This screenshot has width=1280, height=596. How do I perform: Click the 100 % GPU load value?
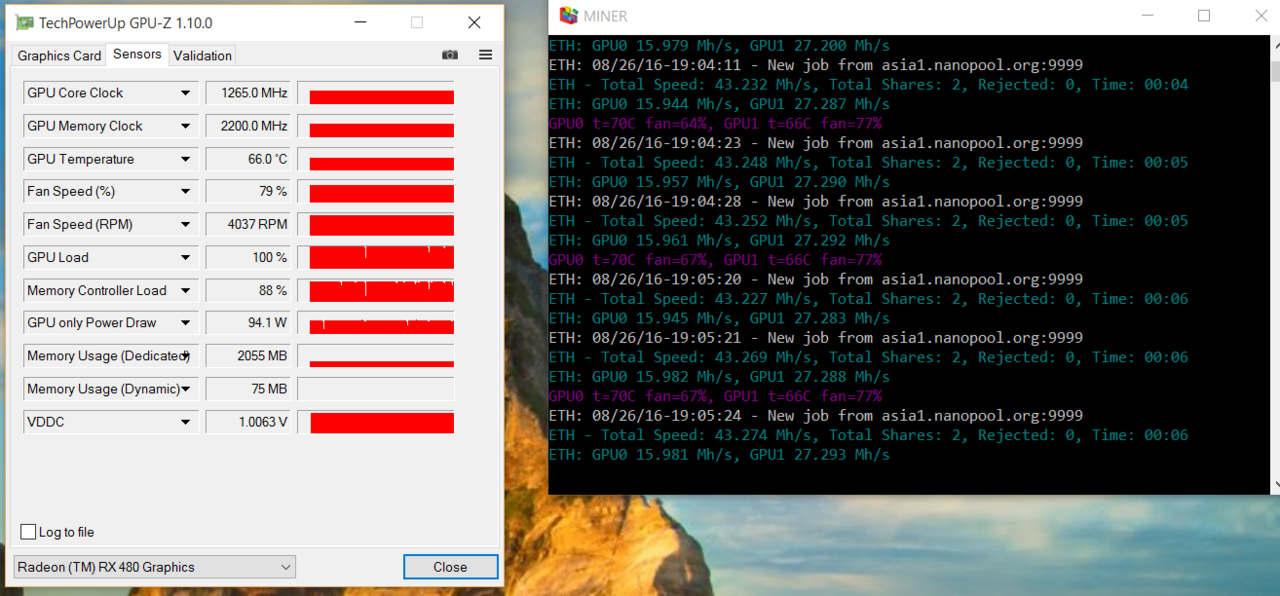[x=248, y=257]
